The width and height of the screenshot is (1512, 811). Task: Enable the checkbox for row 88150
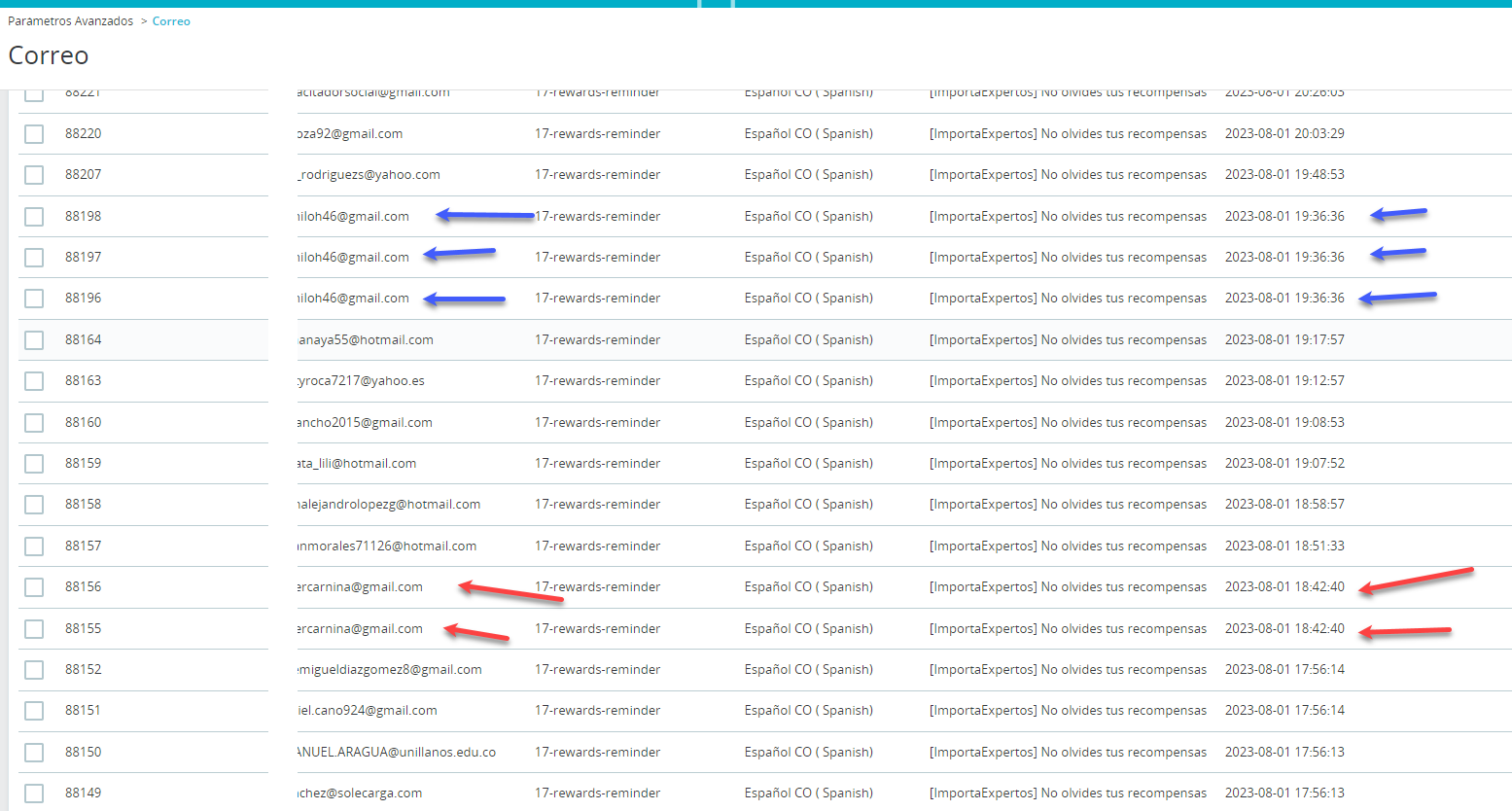(34, 752)
